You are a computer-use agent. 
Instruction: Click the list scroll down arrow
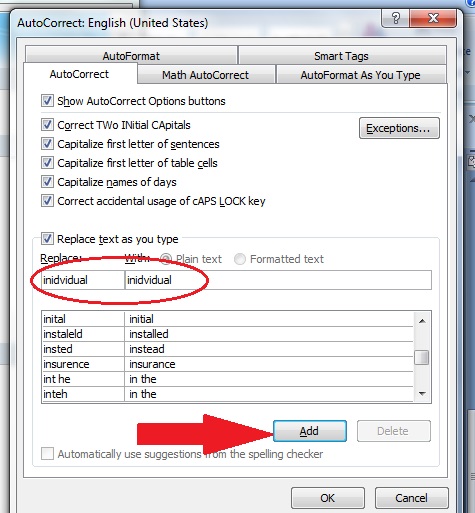422,394
